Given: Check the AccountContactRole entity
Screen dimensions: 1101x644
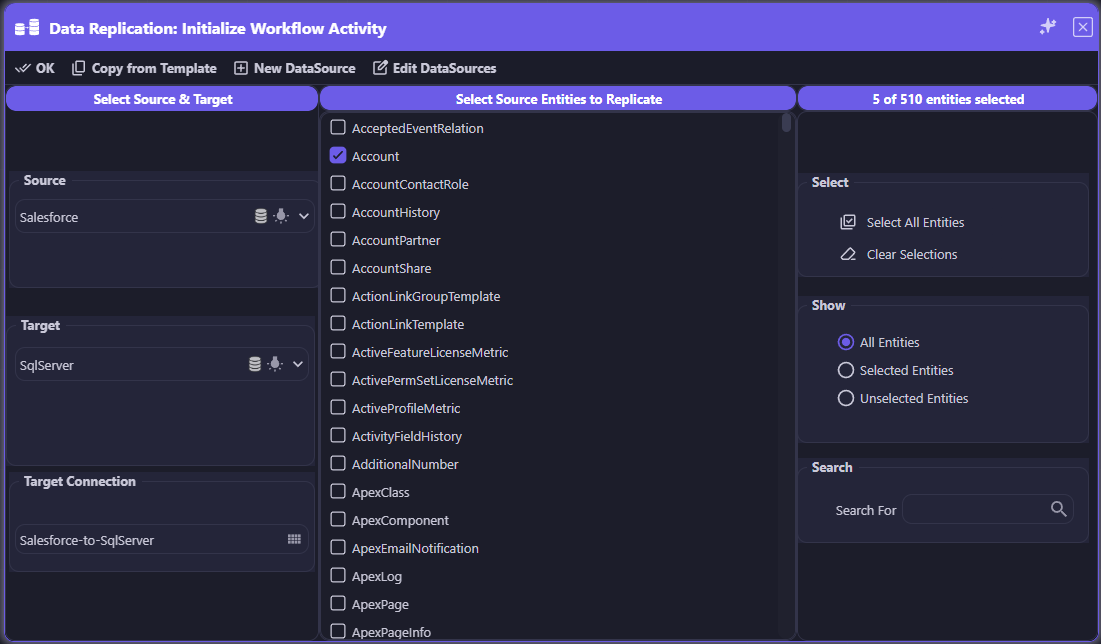Looking at the screenshot, I should [x=338, y=183].
